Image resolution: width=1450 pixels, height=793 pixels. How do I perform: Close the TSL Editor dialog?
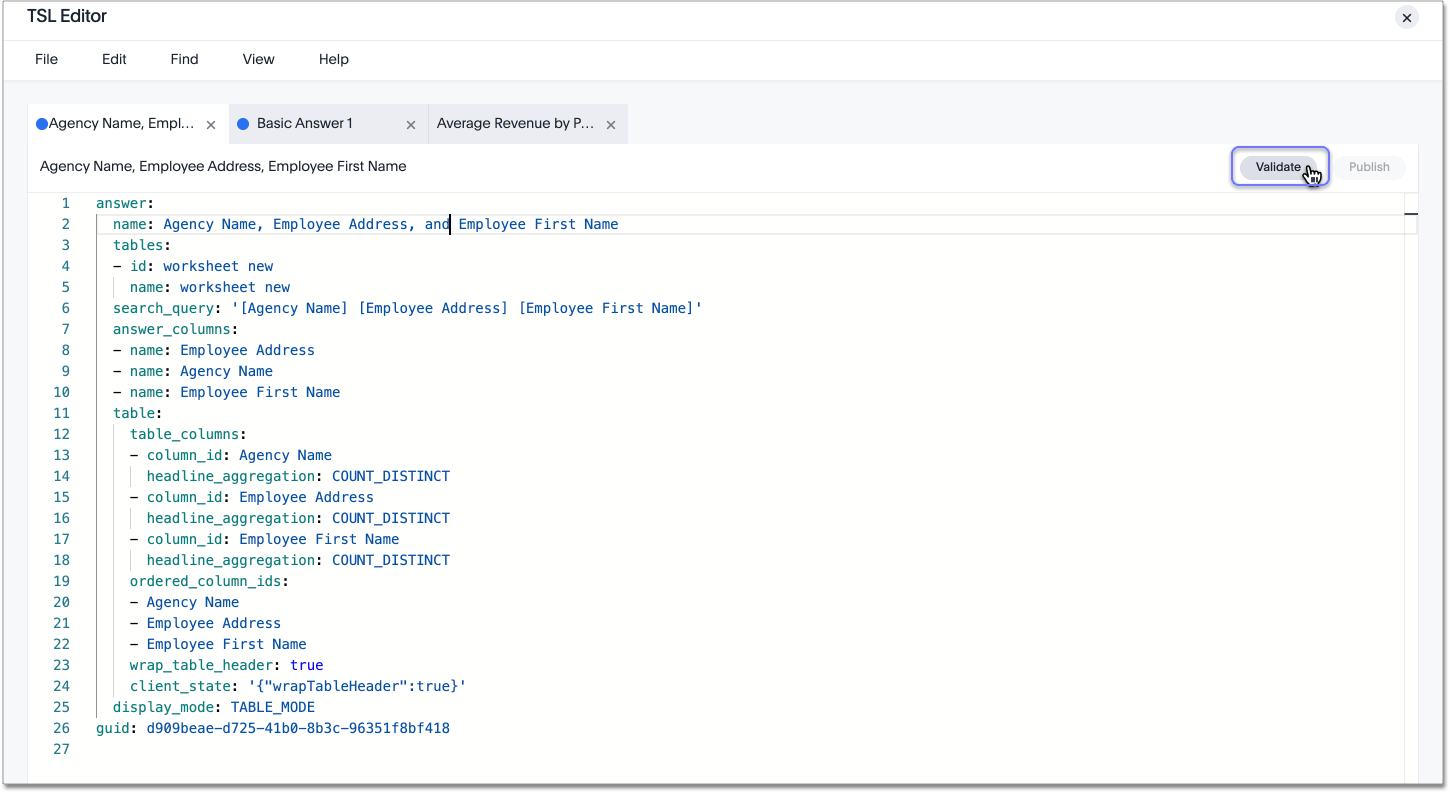click(1406, 17)
